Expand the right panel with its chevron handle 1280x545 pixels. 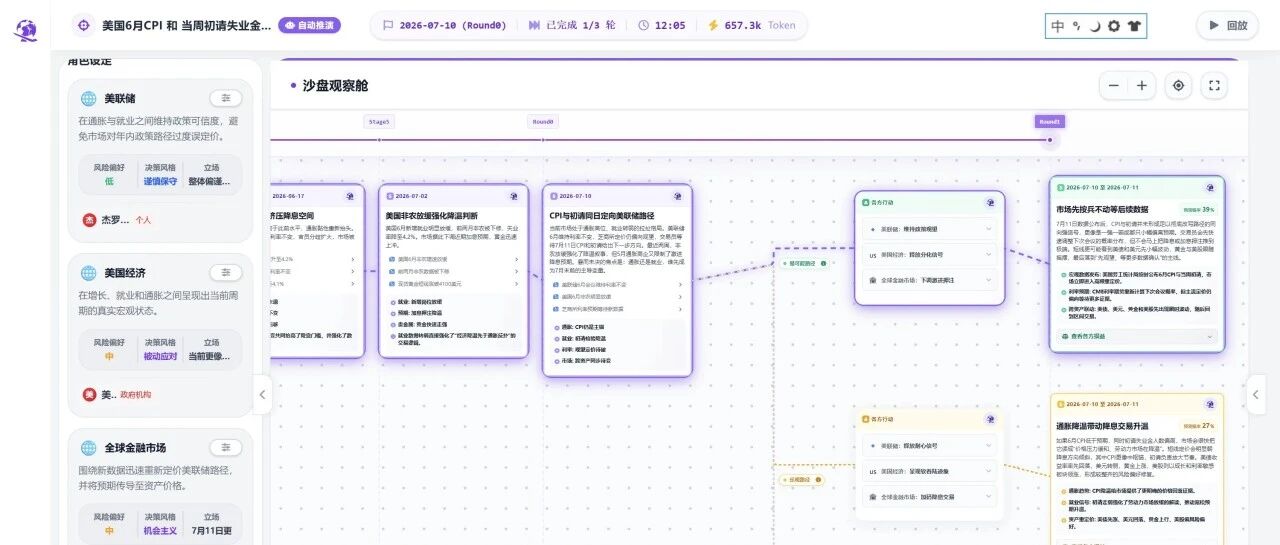(x=1257, y=394)
